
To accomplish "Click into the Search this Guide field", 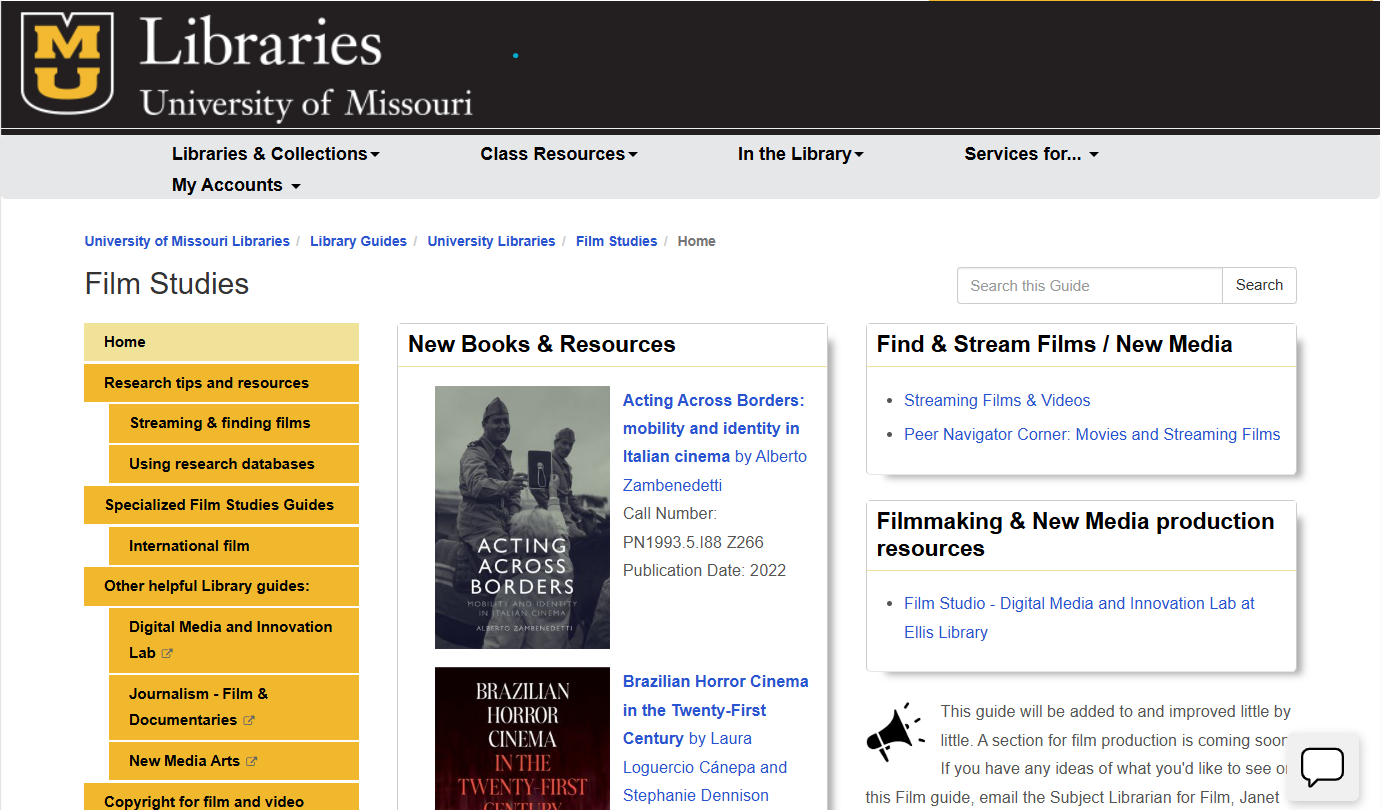I will point(1089,285).
